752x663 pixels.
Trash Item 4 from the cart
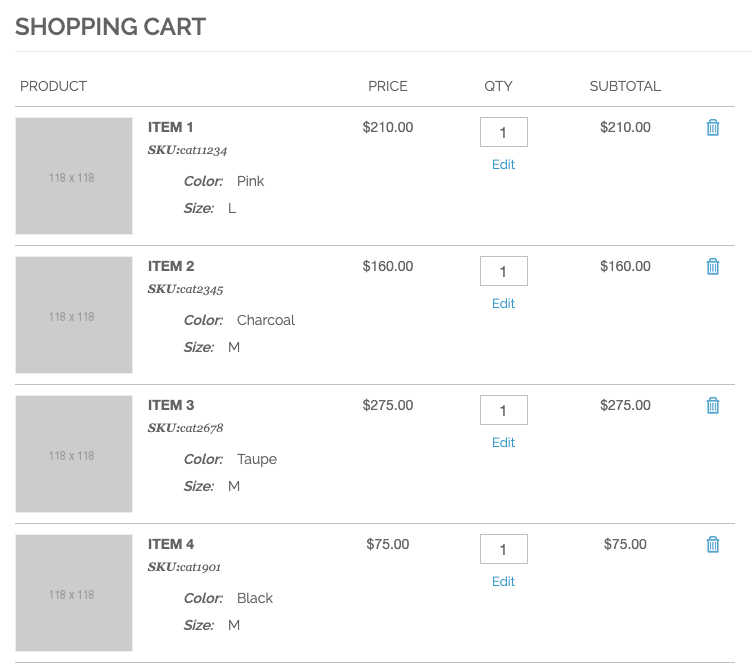[x=713, y=544]
